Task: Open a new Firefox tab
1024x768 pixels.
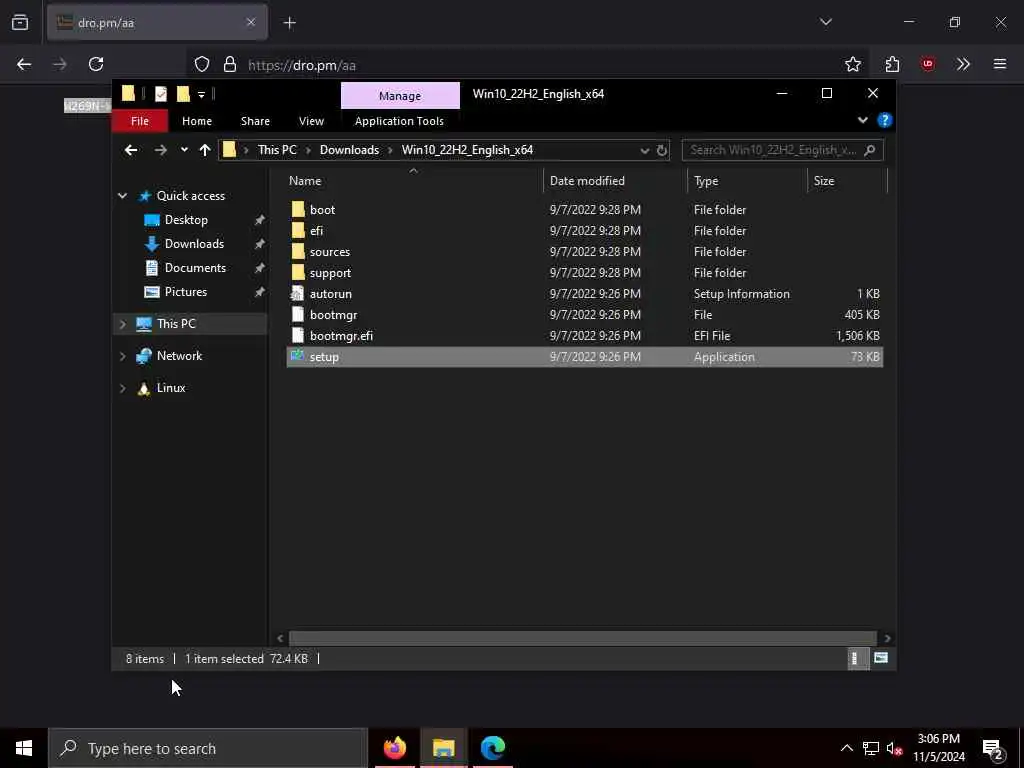Action: pyautogui.click(x=289, y=23)
